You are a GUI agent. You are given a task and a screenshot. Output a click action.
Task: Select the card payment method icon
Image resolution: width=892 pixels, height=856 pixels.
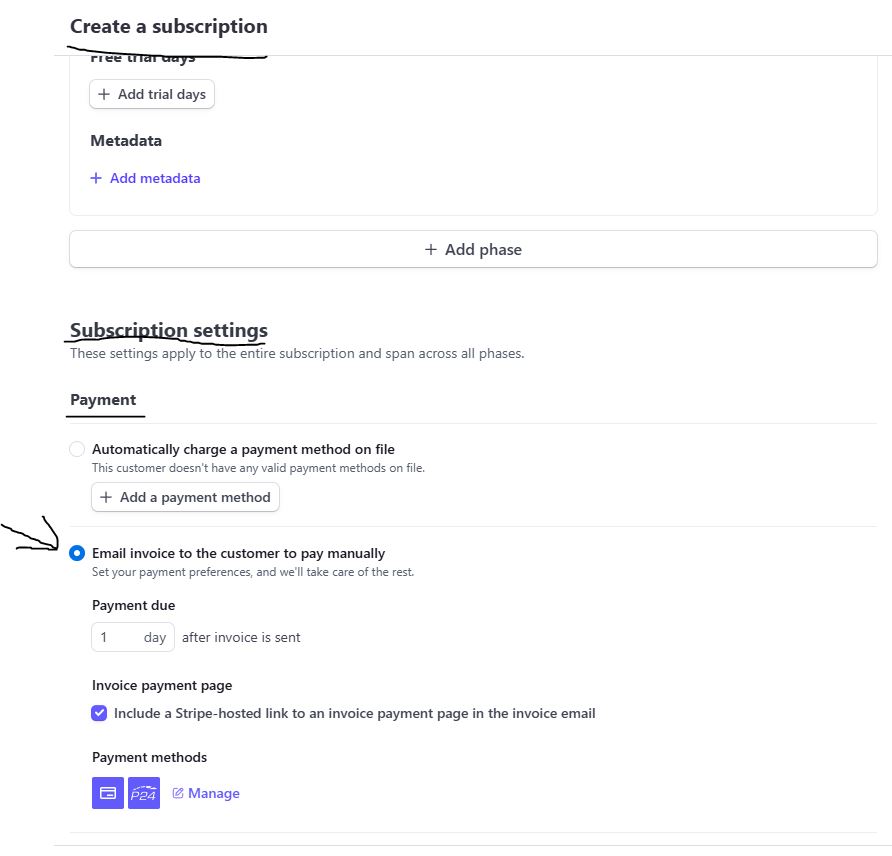point(107,792)
